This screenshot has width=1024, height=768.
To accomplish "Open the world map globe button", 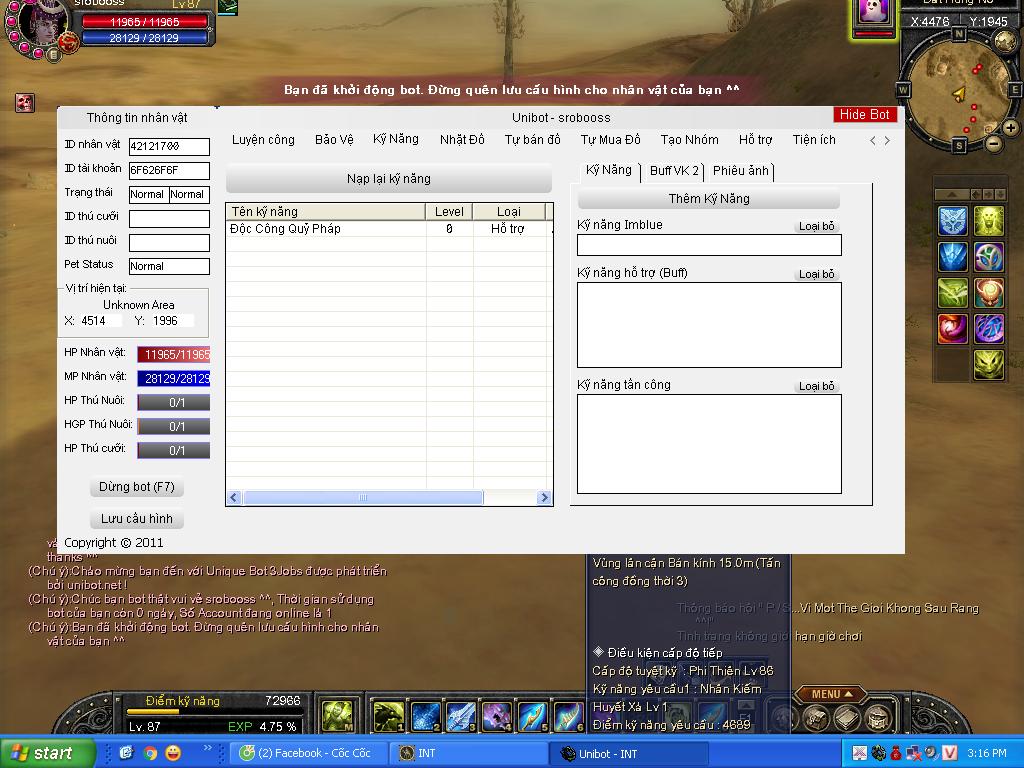I will (1005, 42).
